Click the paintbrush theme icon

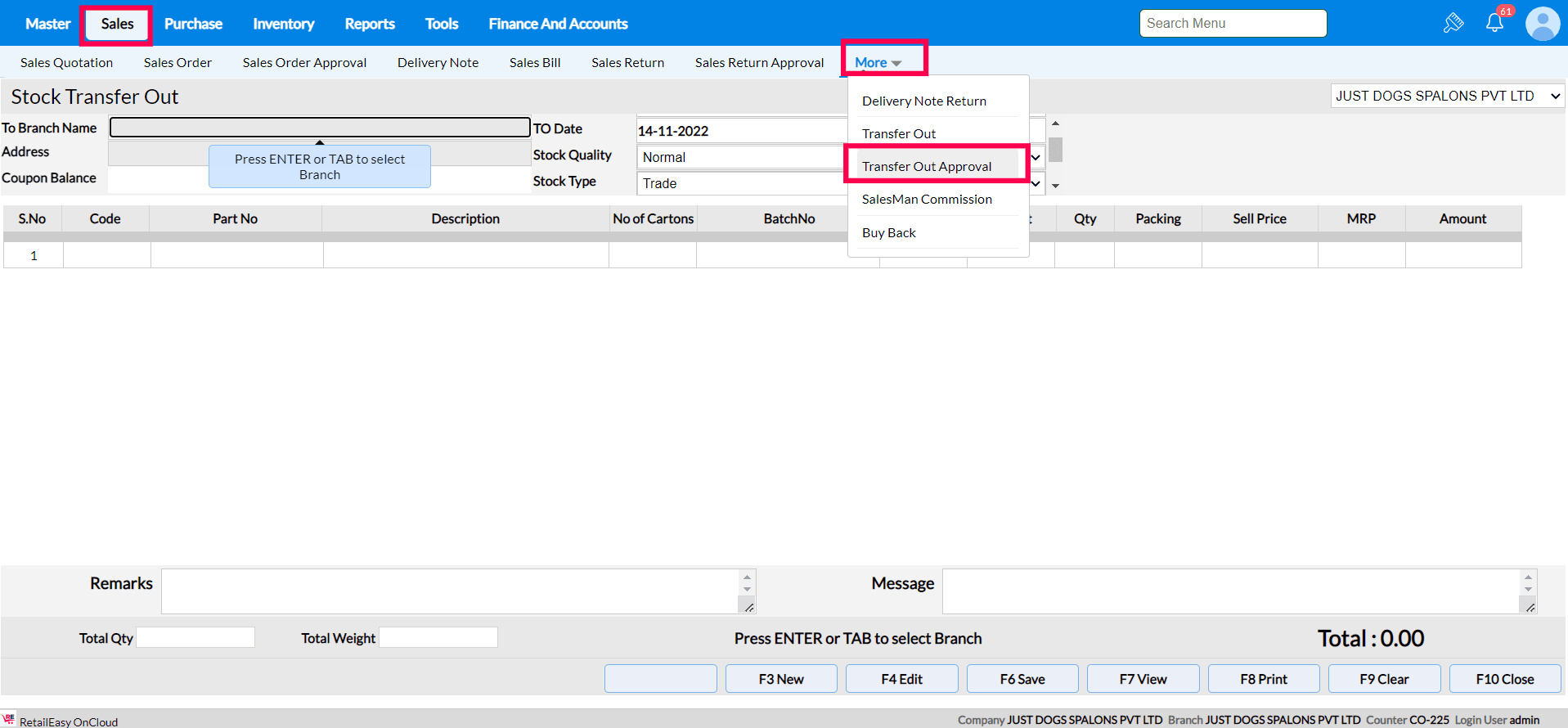[x=1453, y=23]
